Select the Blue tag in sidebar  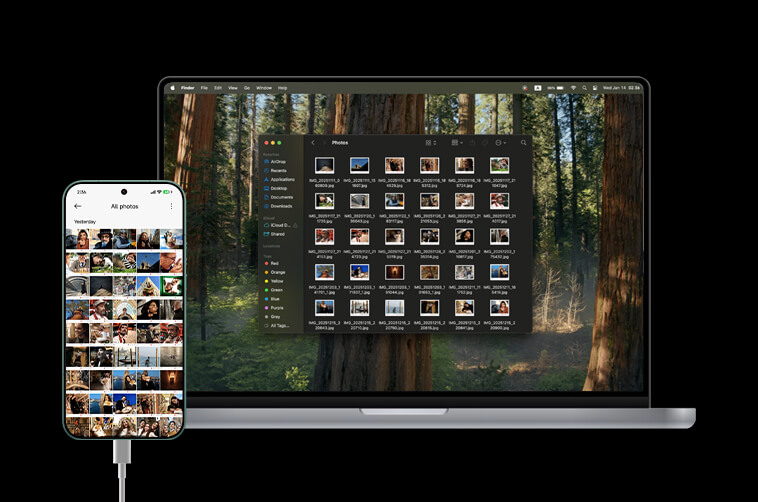[275, 298]
